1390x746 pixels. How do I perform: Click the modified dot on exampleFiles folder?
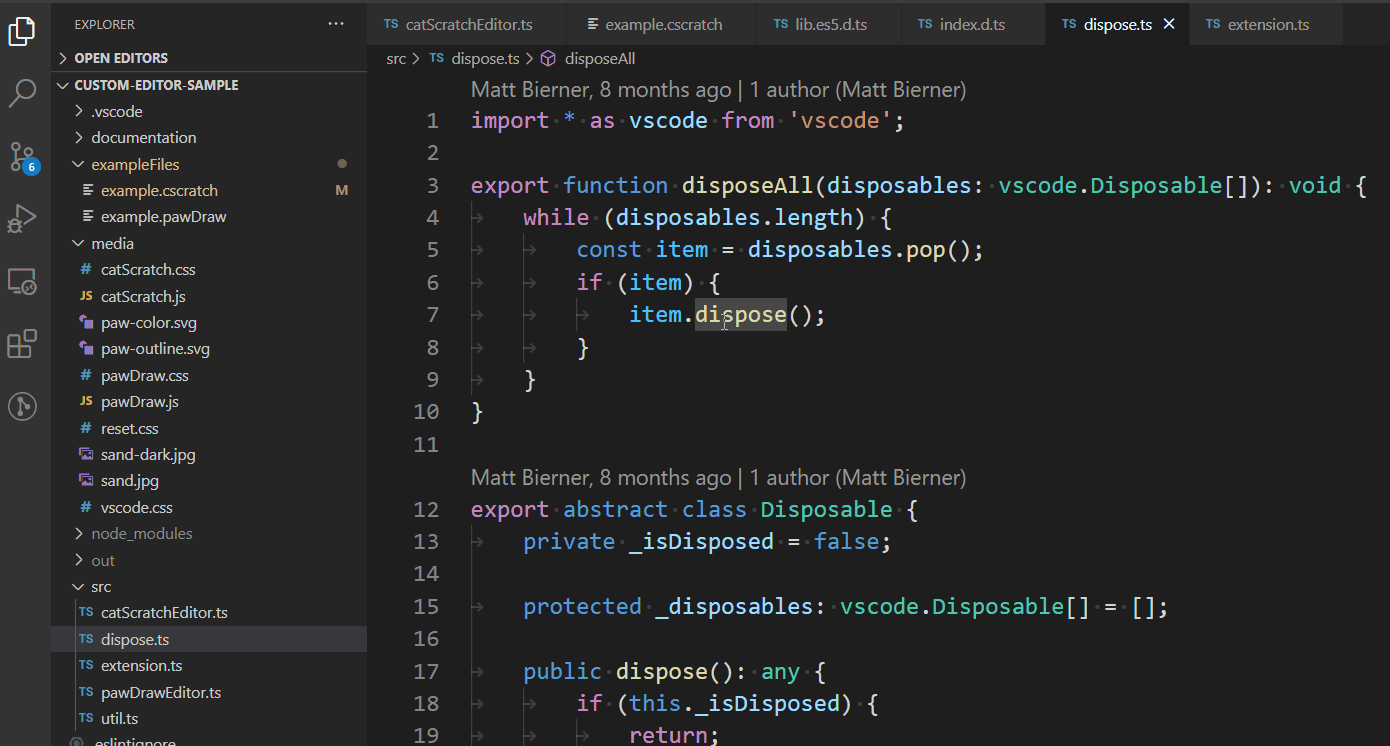[342, 164]
